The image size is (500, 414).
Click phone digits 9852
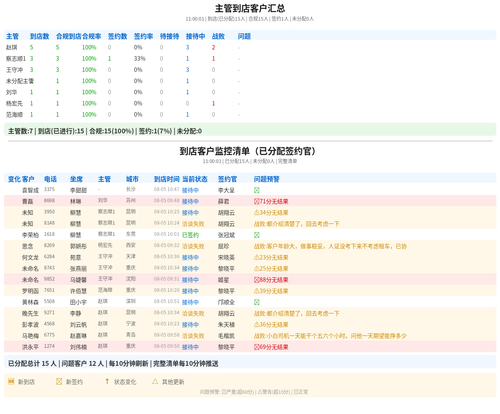point(49,279)
